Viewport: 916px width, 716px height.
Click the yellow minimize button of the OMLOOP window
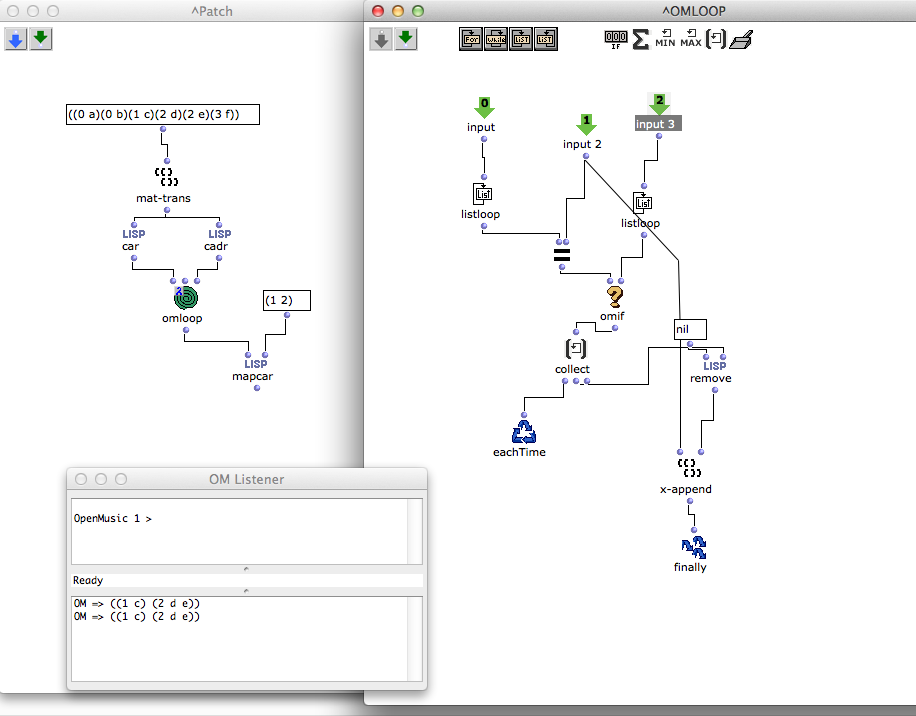tap(398, 11)
